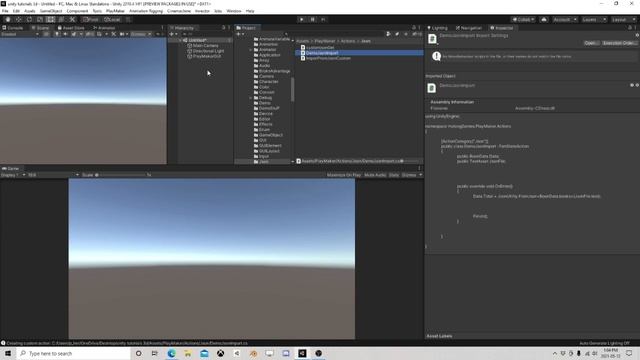
Task: Open the PlayMaker menu
Action: (115, 11)
